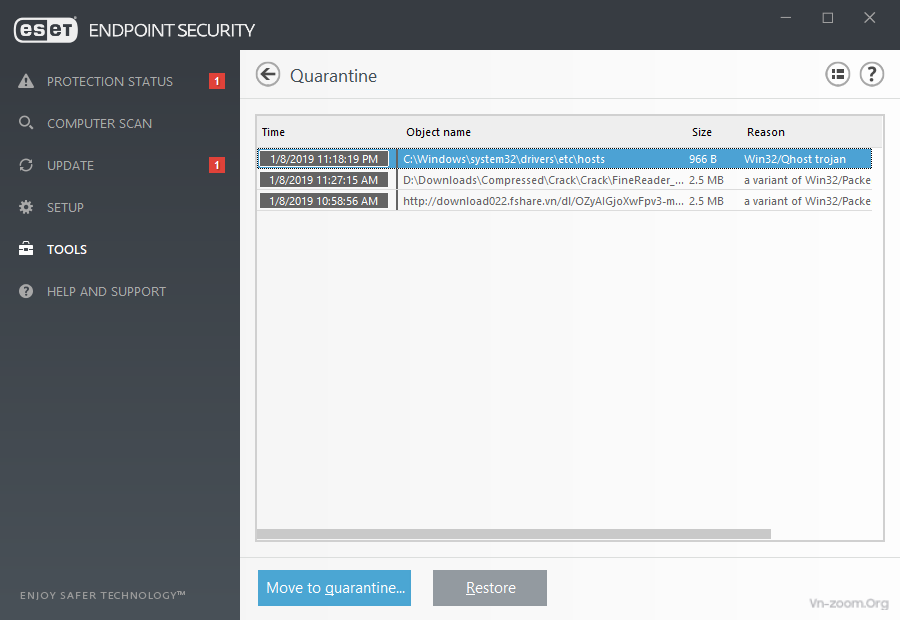This screenshot has width=900, height=620.
Task: Click the Update refresh icon
Action: coord(26,166)
